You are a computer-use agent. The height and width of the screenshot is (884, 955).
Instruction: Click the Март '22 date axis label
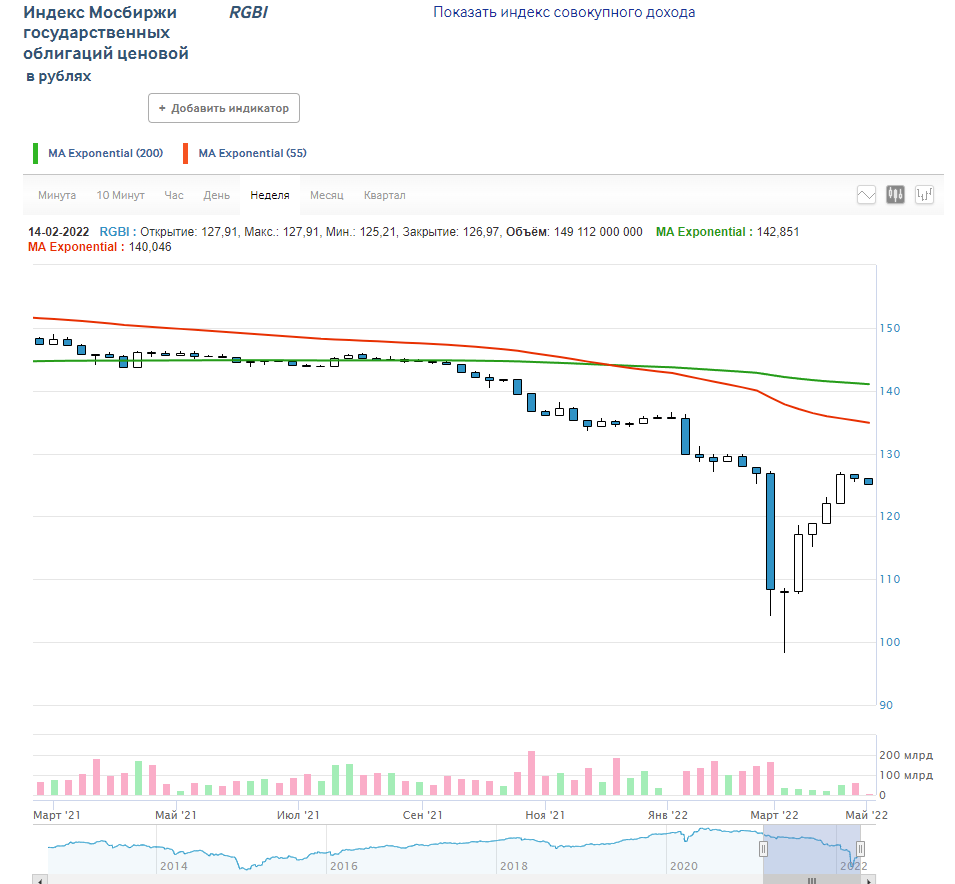774,815
